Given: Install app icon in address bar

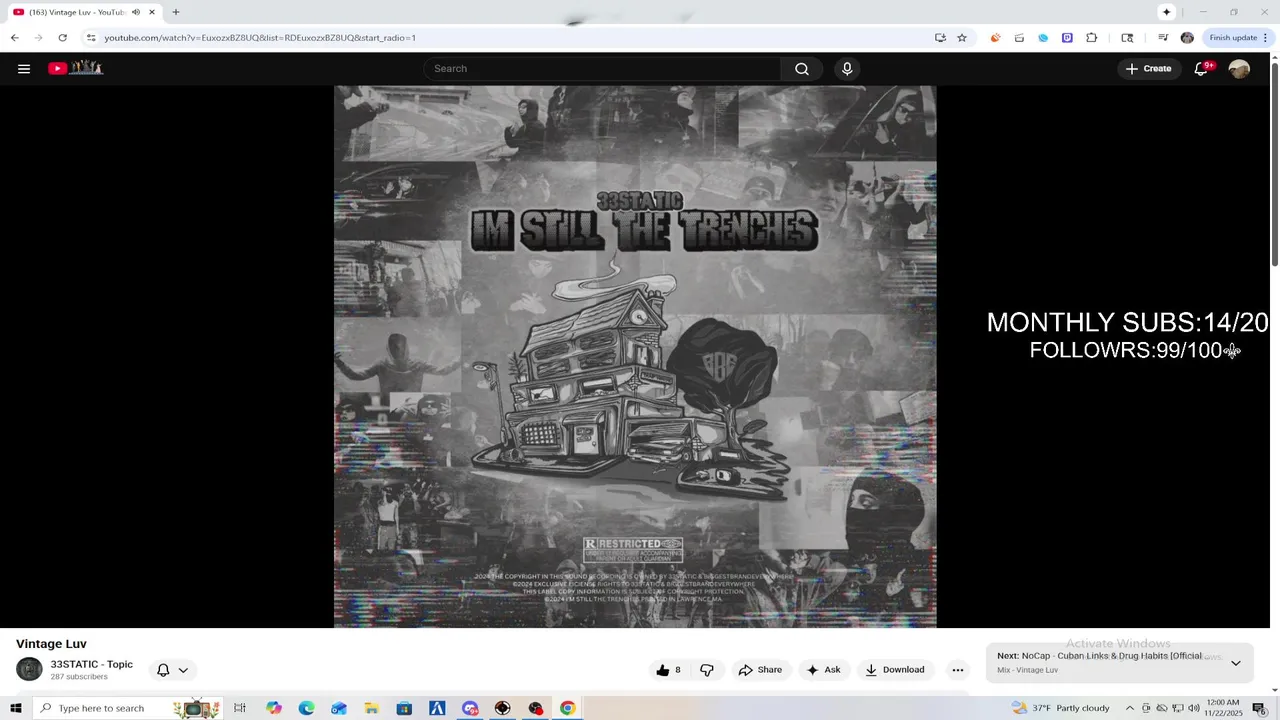Looking at the screenshot, I should 940,38.
